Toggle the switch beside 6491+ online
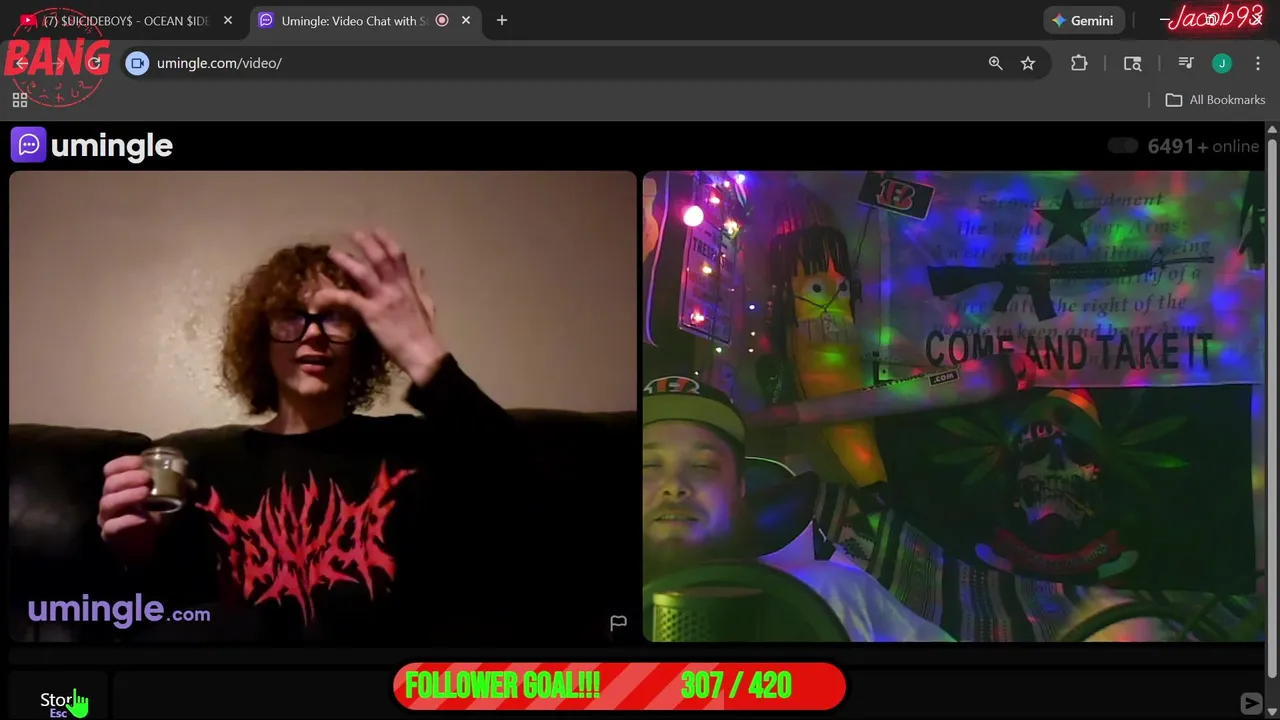 (x=1123, y=146)
